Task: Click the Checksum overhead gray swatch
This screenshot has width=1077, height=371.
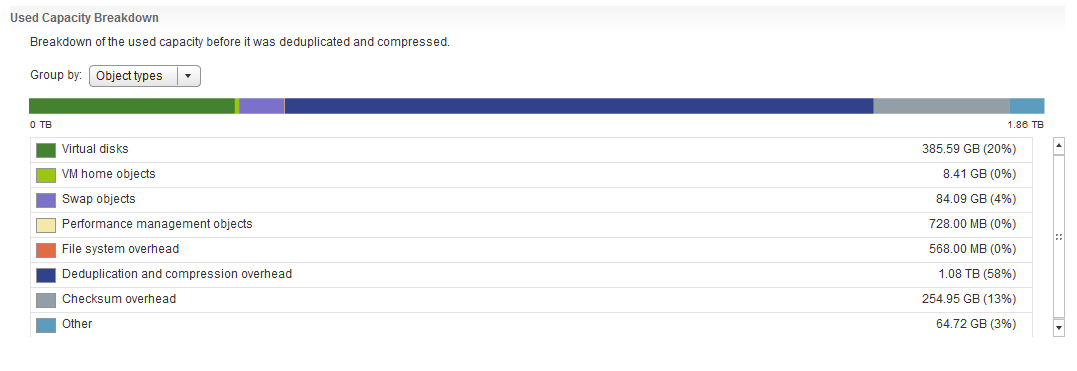Action: (x=46, y=300)
